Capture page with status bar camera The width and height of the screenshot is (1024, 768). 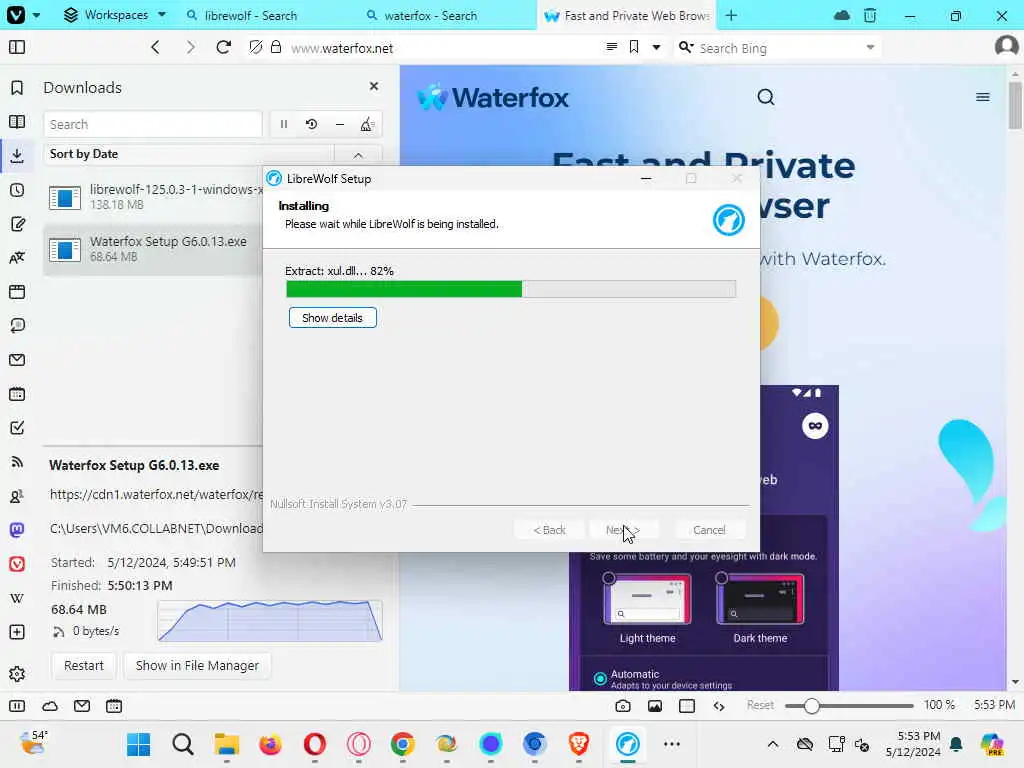click(623, 706)
